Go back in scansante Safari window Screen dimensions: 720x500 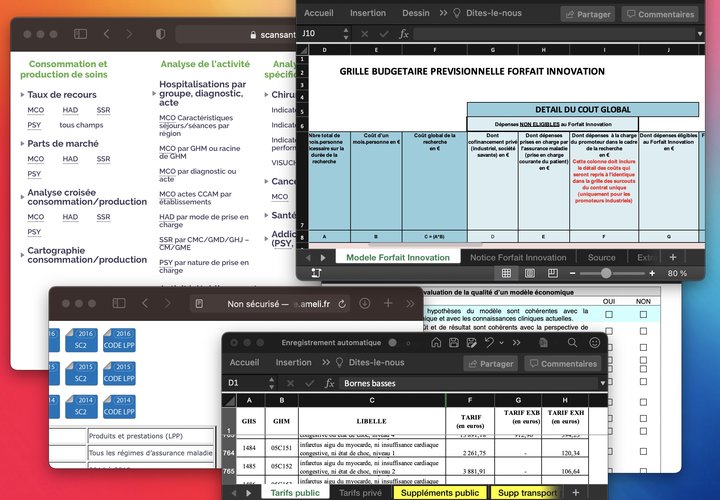107,34
